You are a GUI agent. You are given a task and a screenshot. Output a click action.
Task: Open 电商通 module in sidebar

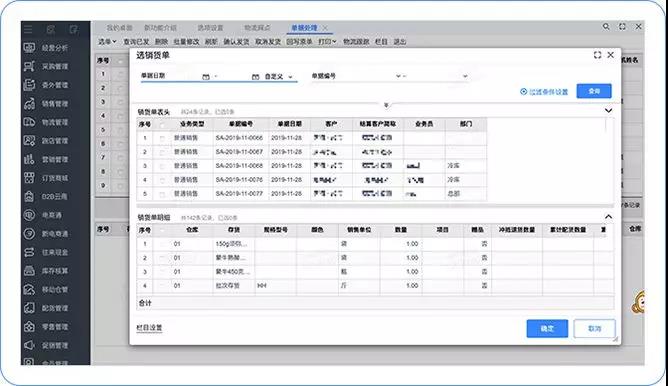43,215
